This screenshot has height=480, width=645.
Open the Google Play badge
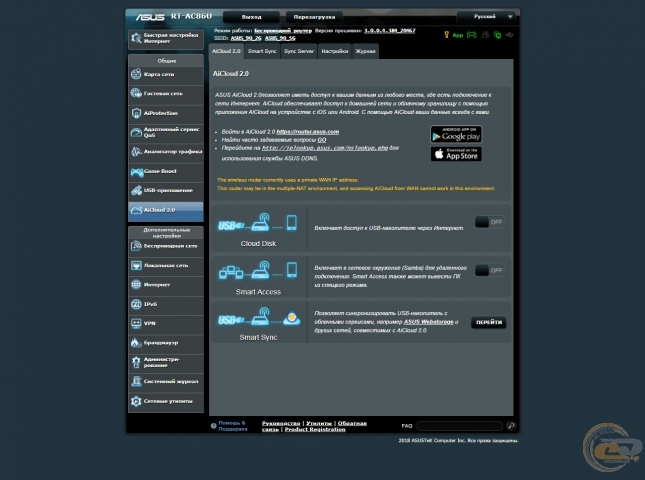click(x=456, y=134)
